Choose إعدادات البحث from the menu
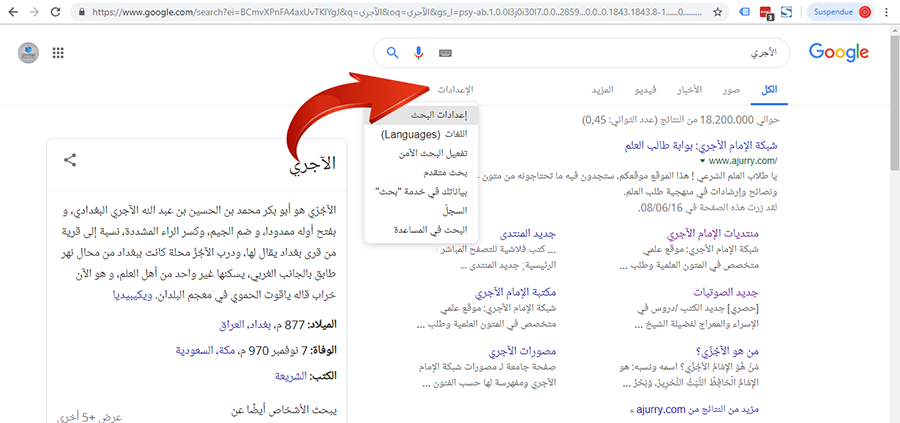 click(x=421, y=115)
